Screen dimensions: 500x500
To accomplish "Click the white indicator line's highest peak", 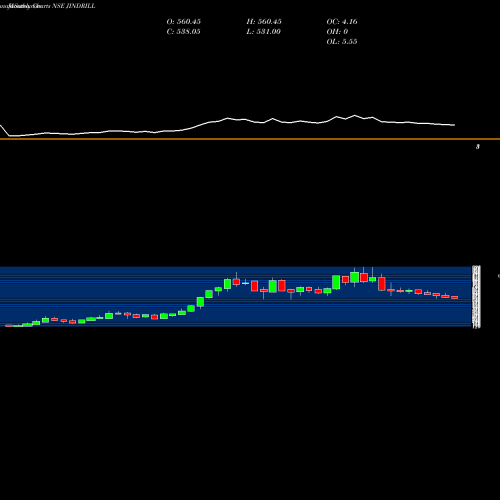I will pyautogui.click(x=355, y=115).
